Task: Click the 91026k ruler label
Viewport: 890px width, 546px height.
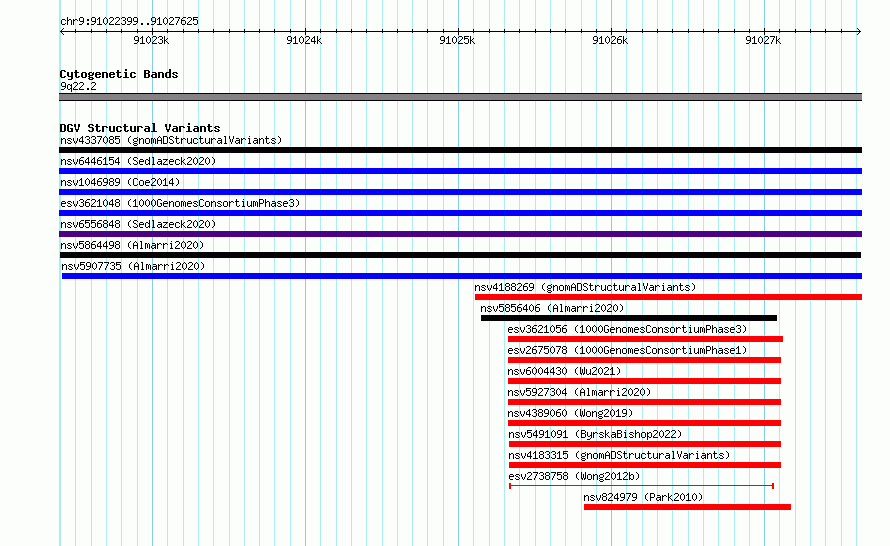Action: pyautogui.click(x=610, y=40)
